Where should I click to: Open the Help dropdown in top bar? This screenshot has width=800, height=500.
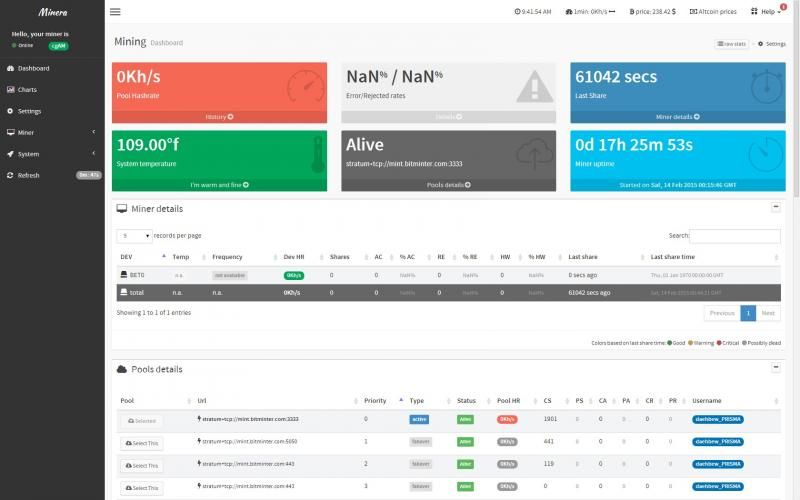(766, 12)
